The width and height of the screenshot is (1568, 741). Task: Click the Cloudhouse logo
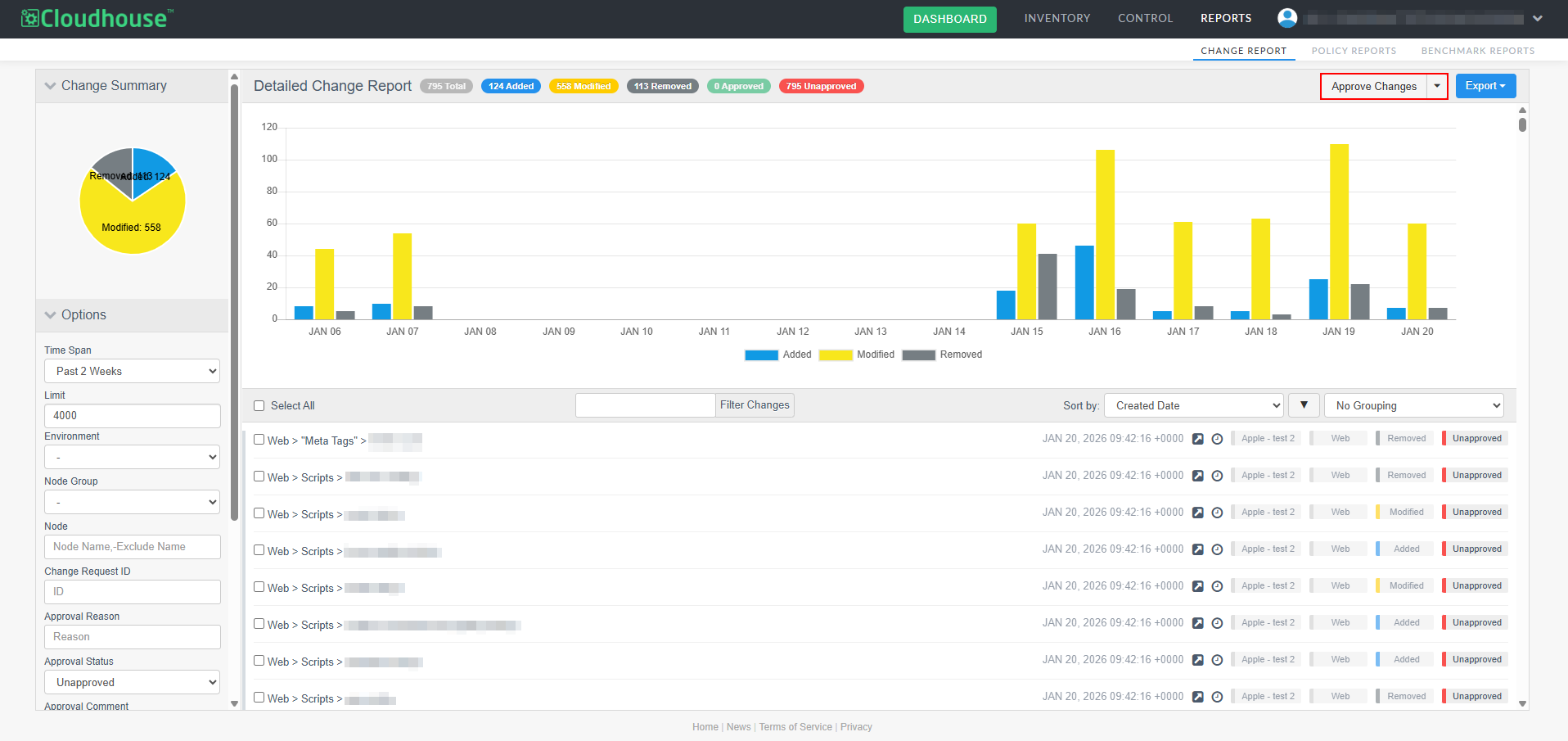coord(97,18)
